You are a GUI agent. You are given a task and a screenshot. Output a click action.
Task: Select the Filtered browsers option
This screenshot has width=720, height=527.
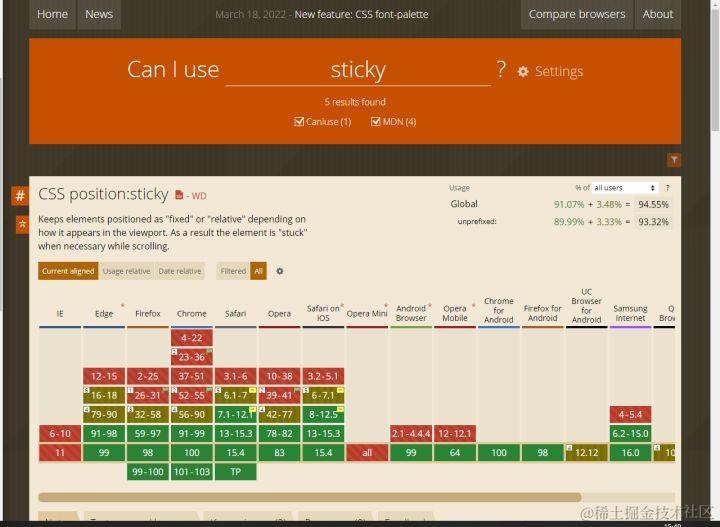(x=233, y=271)
